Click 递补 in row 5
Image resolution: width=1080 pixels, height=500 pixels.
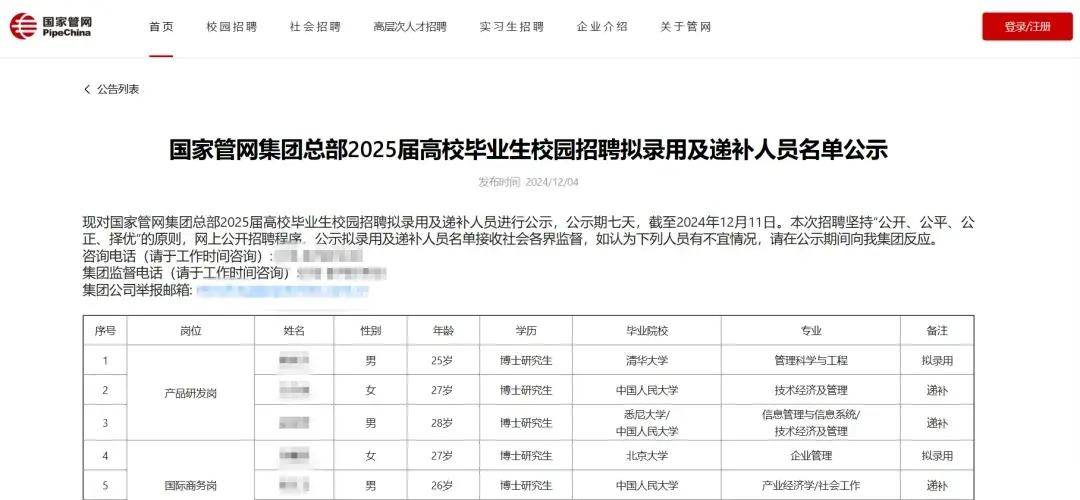coord(937,486)
